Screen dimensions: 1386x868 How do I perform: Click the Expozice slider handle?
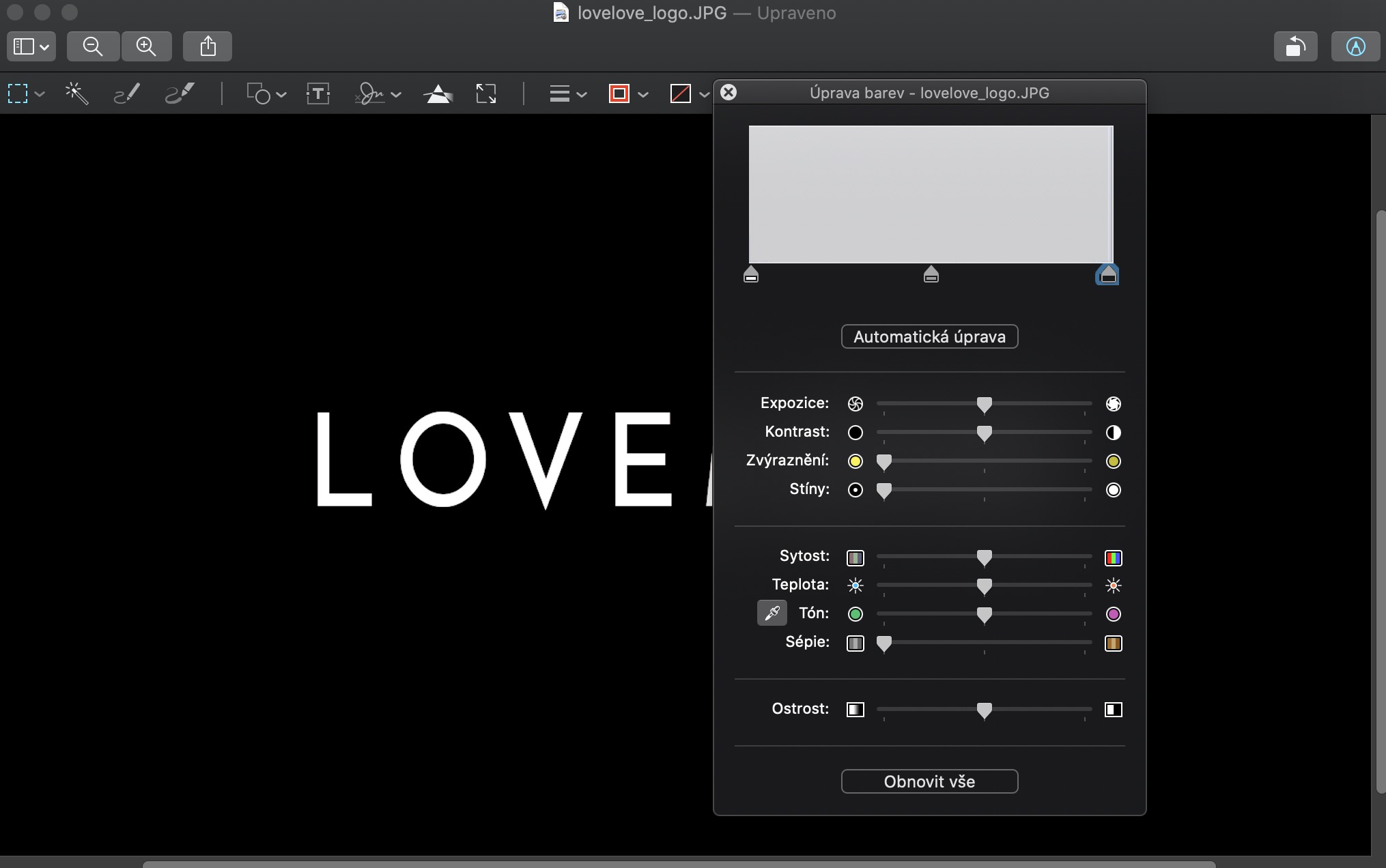click(x=984, y=405)
